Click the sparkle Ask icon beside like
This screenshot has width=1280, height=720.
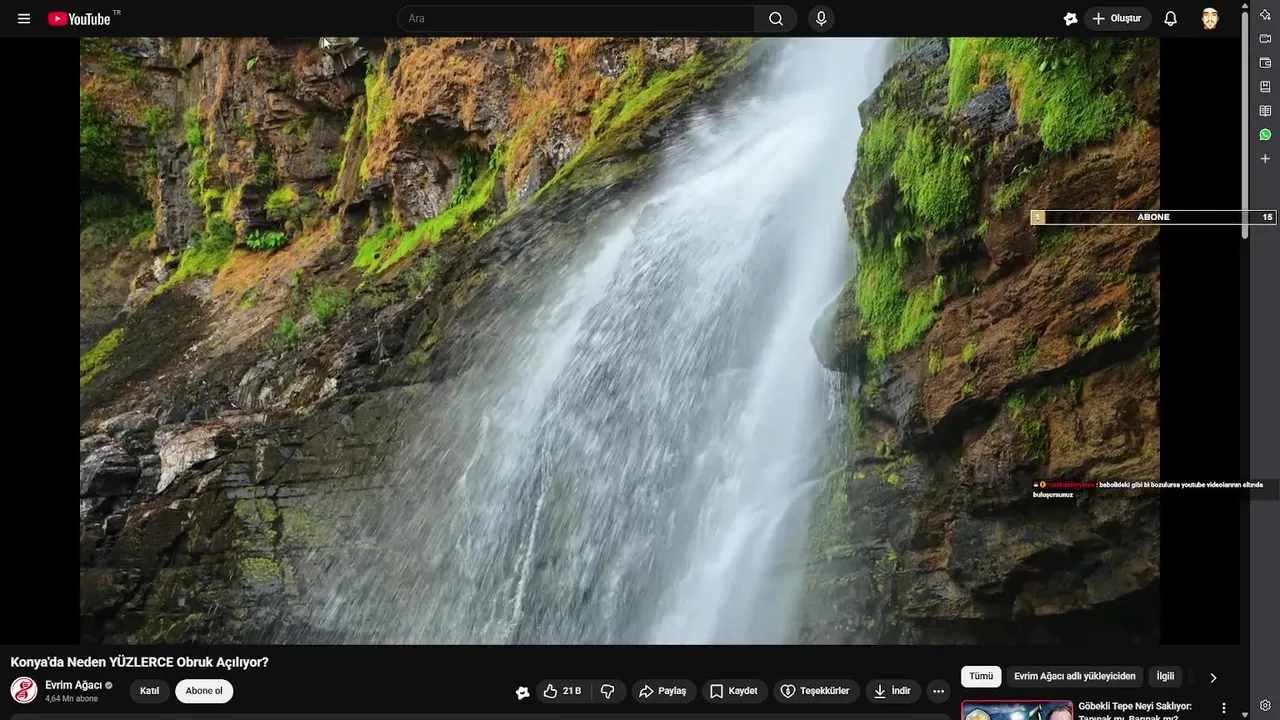click(522, 692)
